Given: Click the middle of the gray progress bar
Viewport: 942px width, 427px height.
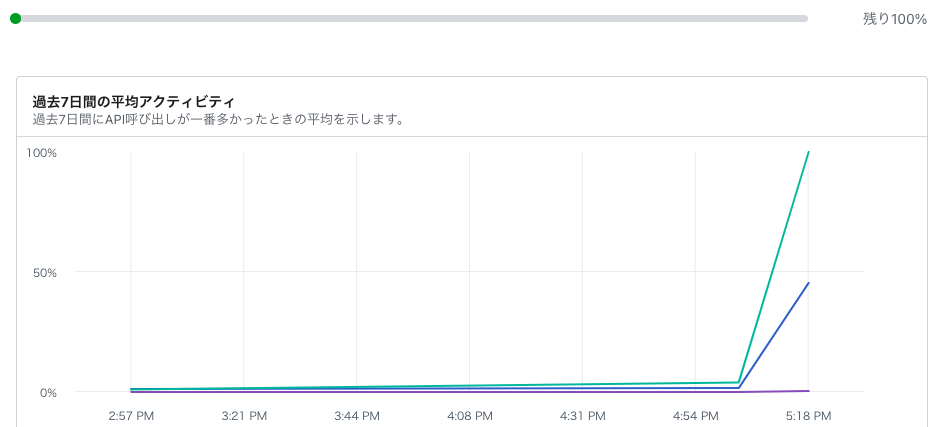Looking at the screenshot, I should pyautogui.click(x=411, y=18).
